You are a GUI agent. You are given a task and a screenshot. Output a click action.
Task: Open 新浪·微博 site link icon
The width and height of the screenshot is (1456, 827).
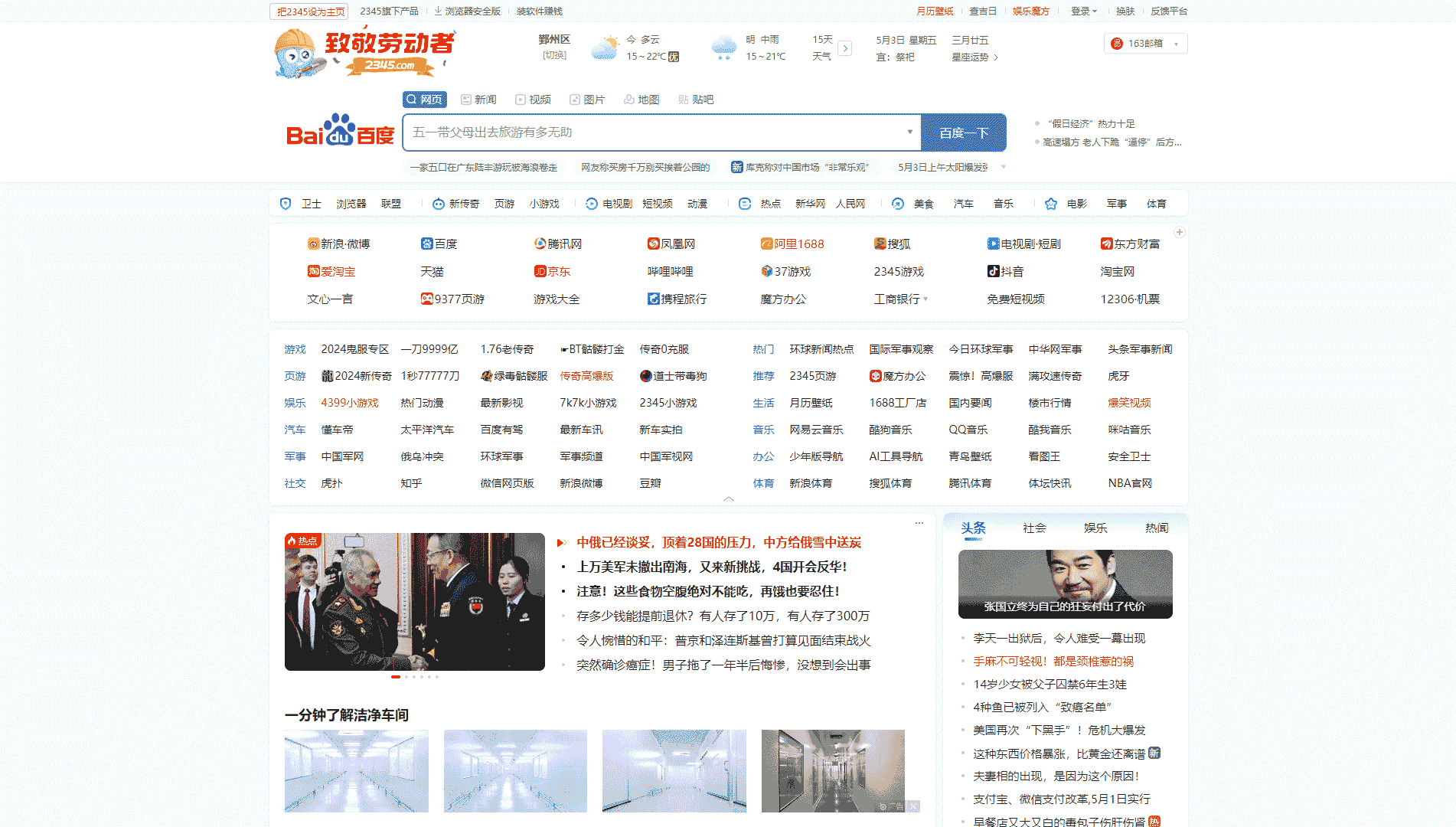click(313, 244)
